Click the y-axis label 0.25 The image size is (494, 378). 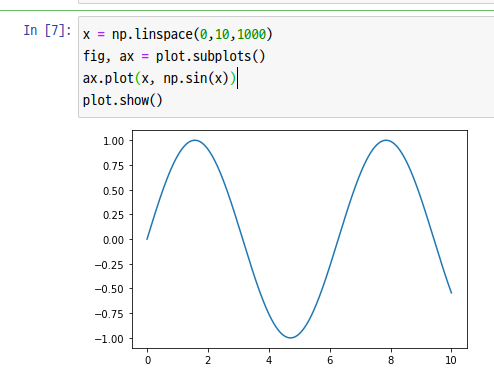point(114,215)
